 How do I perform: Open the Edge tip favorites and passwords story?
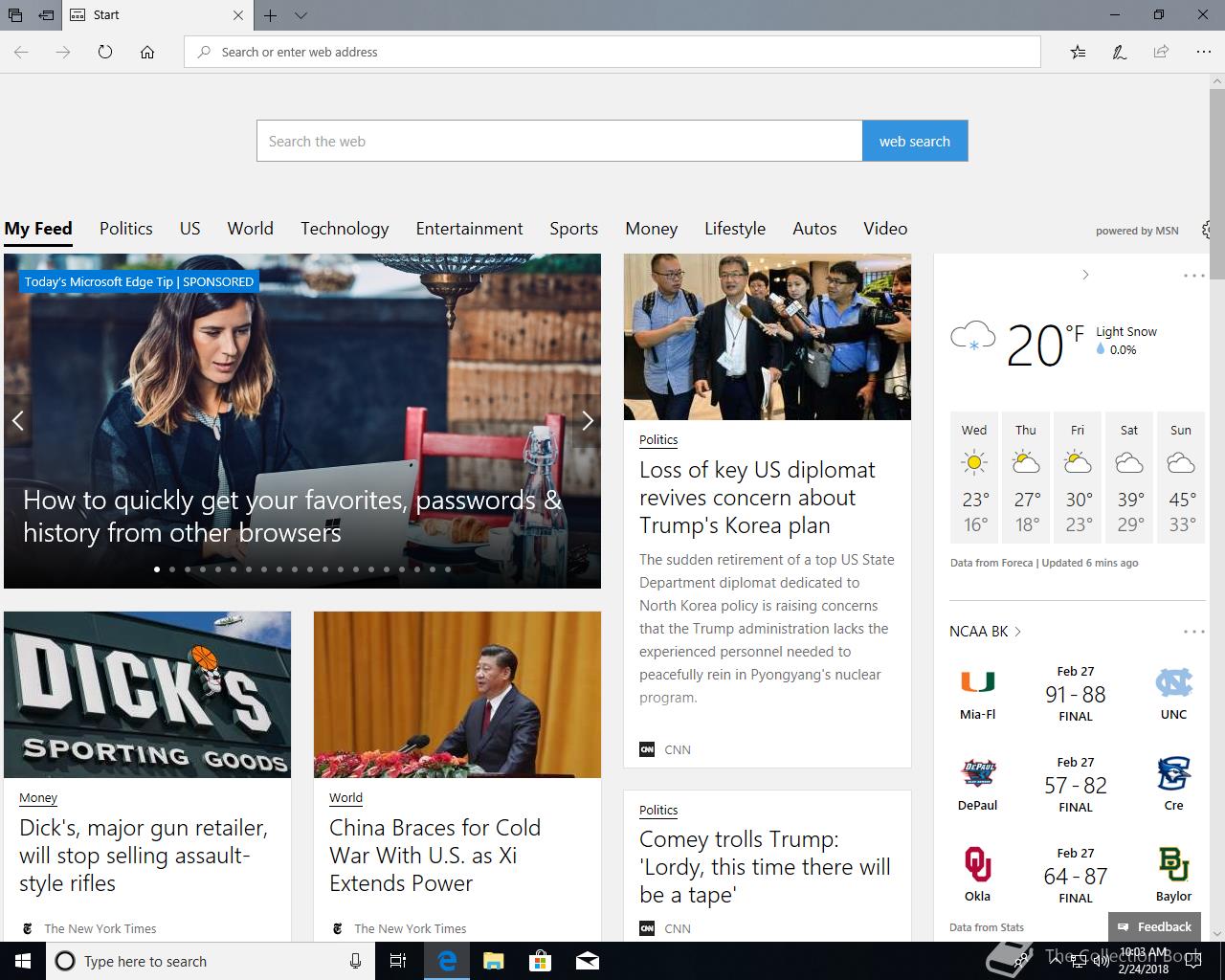coord(292,516)
